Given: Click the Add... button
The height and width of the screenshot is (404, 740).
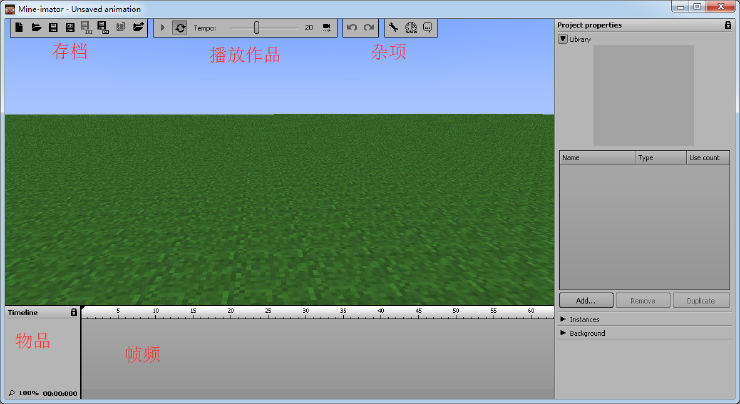Looking at the screenshot, I should [x=586, y=301].
